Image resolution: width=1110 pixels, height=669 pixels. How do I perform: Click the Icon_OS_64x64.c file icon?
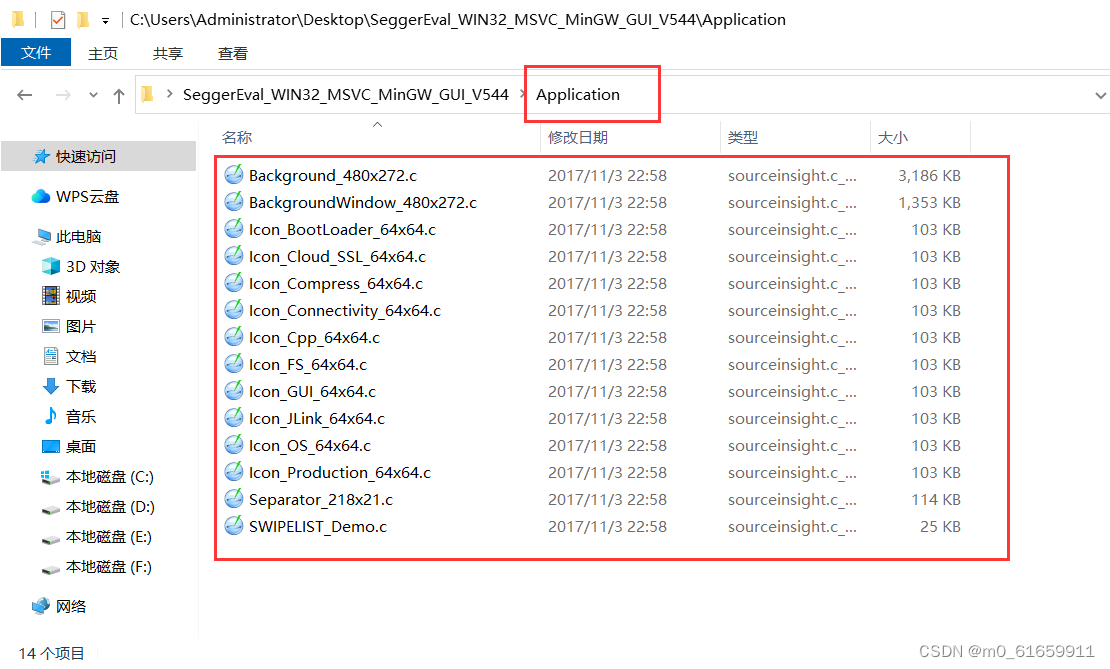pos(234,445)
